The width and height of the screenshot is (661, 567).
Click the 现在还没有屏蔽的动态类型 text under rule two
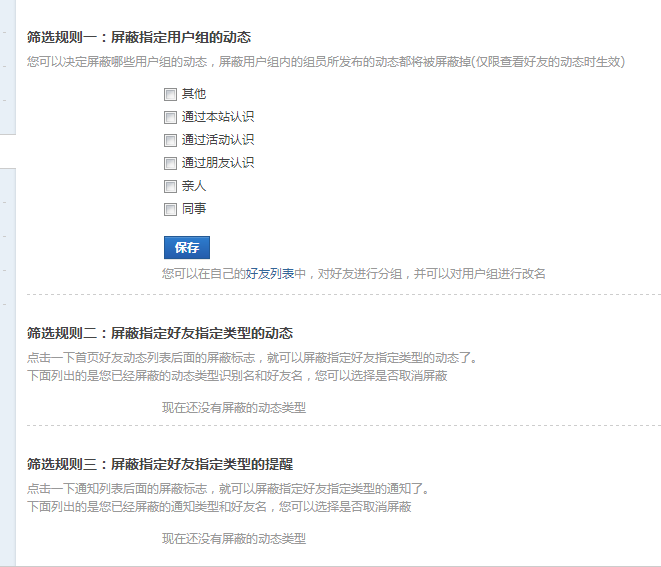pyautogui.click(x=234, y=408)
